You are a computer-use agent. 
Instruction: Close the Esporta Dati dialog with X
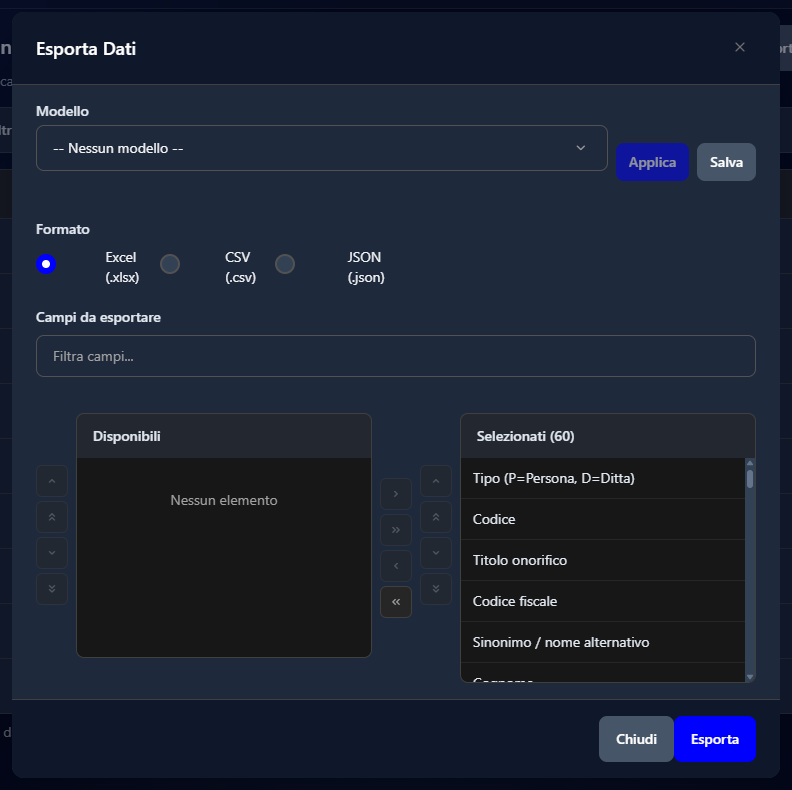coord(739,47)
